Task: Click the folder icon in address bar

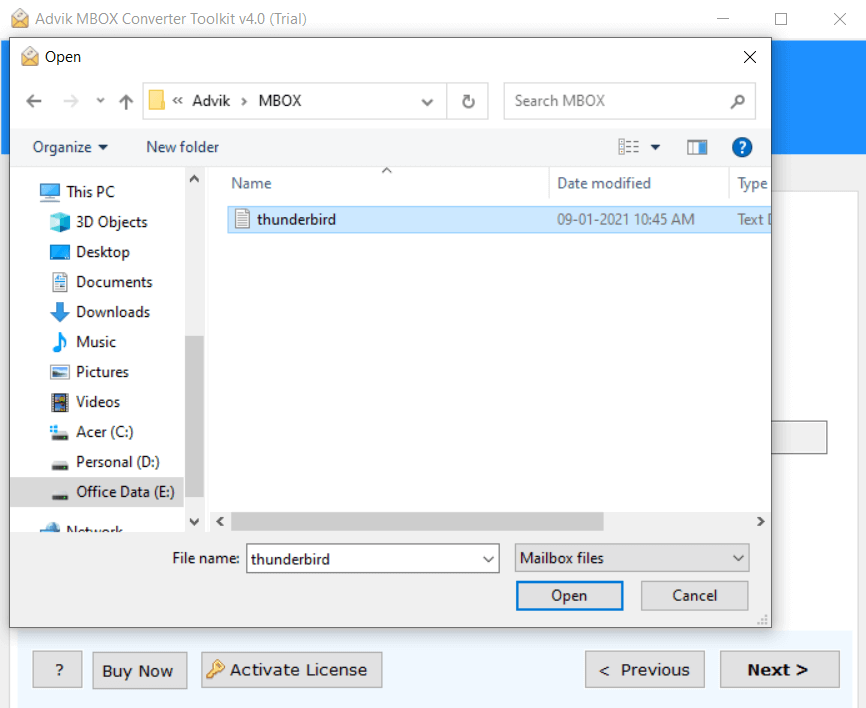Action: pos(157,101)
